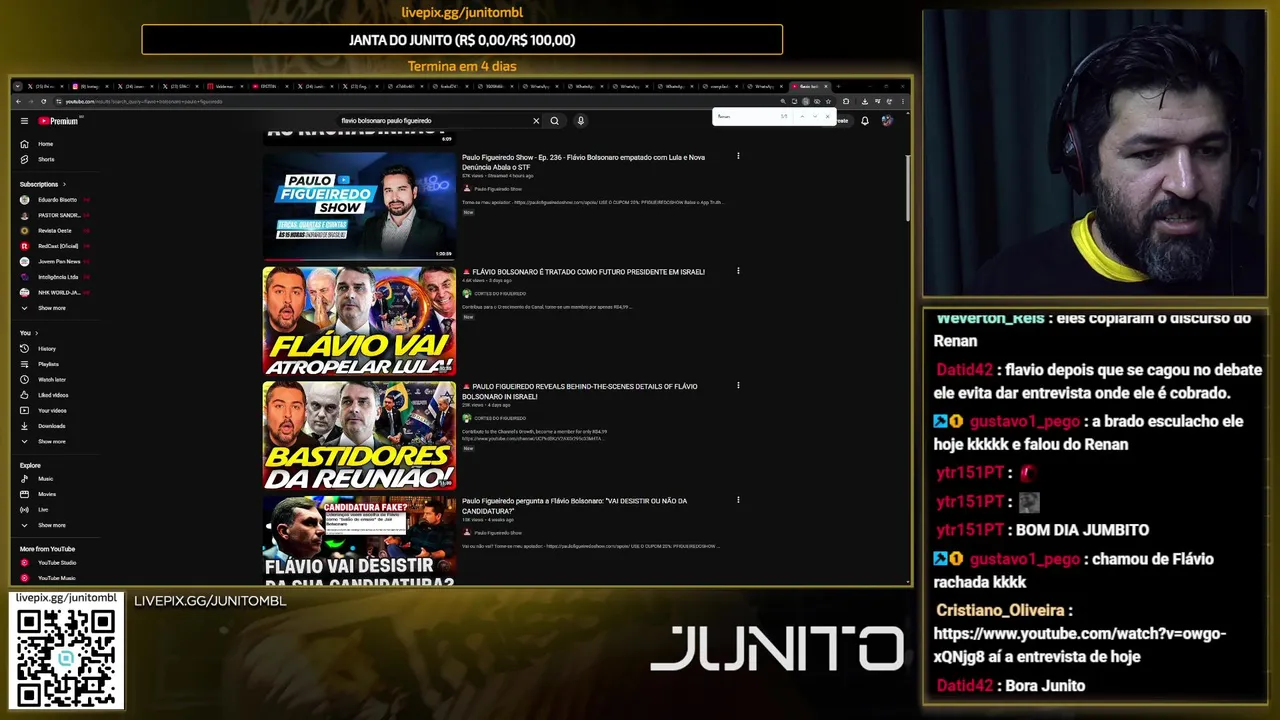Screen dimensions: 1280x720
Task: Show more subscriptions
Action: (x=45, y=308)
